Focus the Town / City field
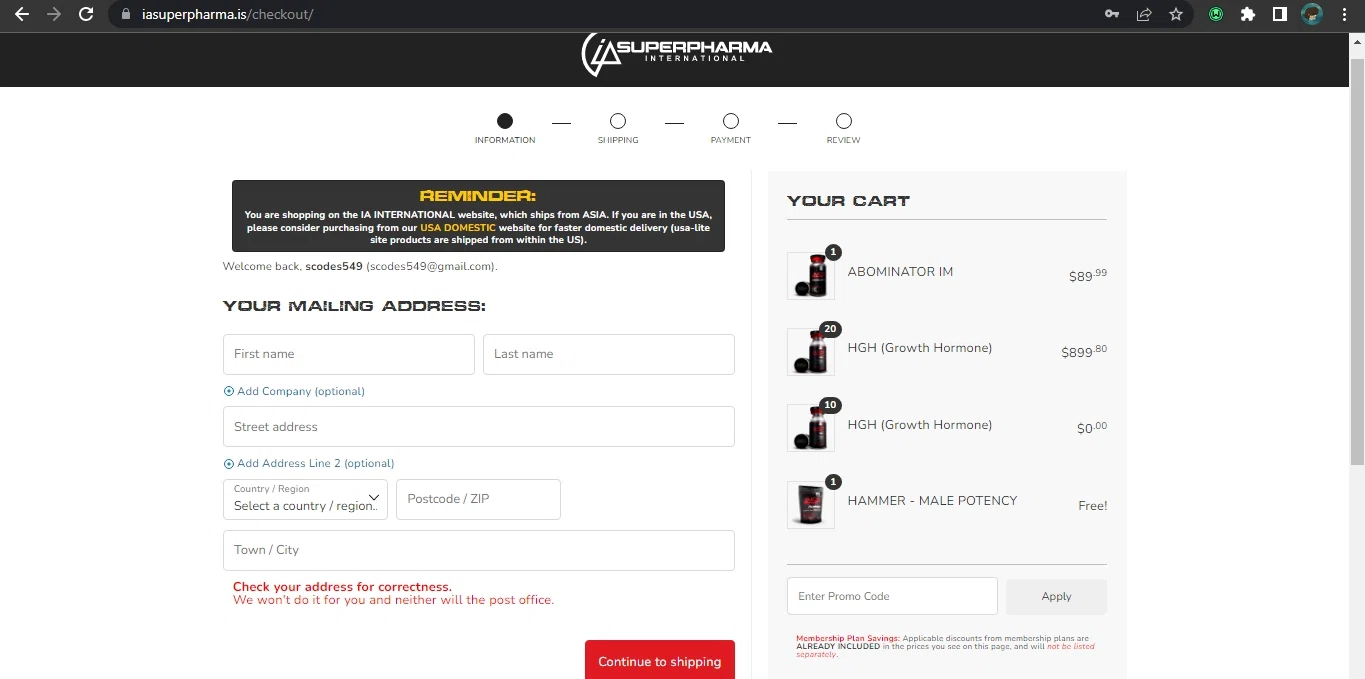The image size is (1365, 679). [479, 550]
